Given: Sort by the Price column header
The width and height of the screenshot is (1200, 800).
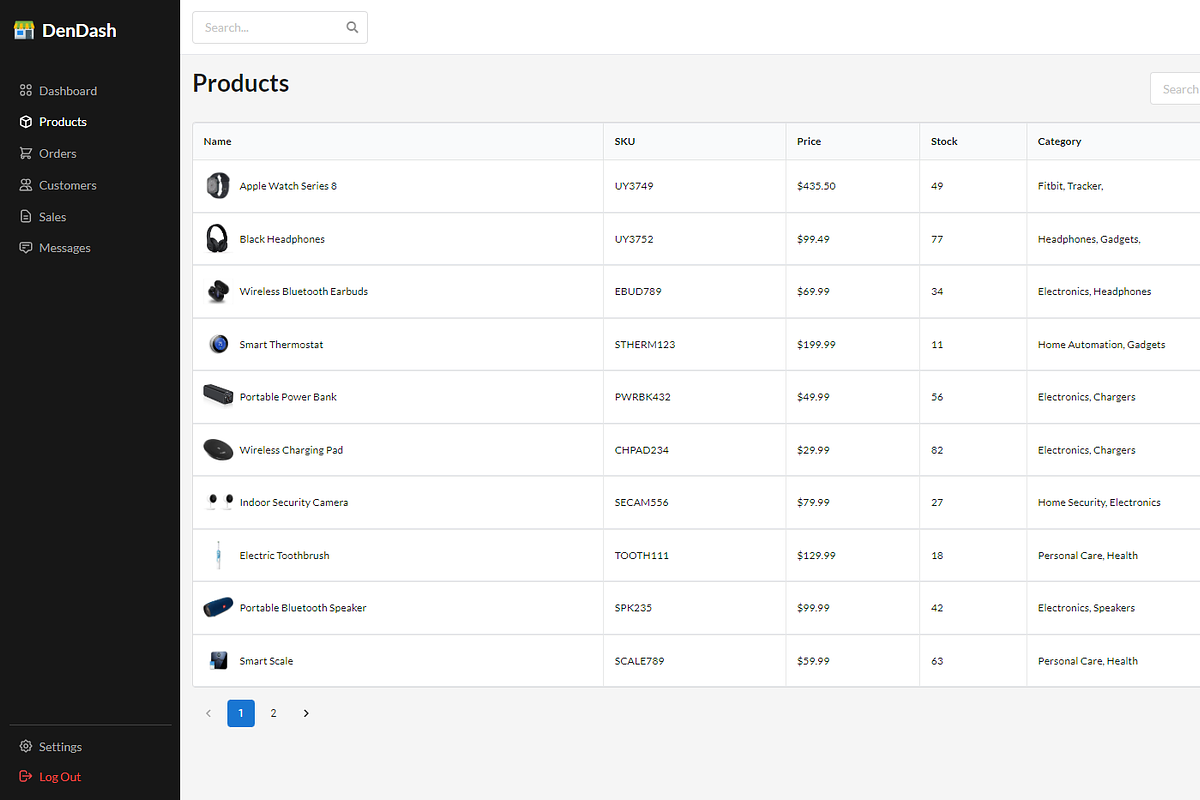Looking at the screenshot, I should click(x=809, y=142).
